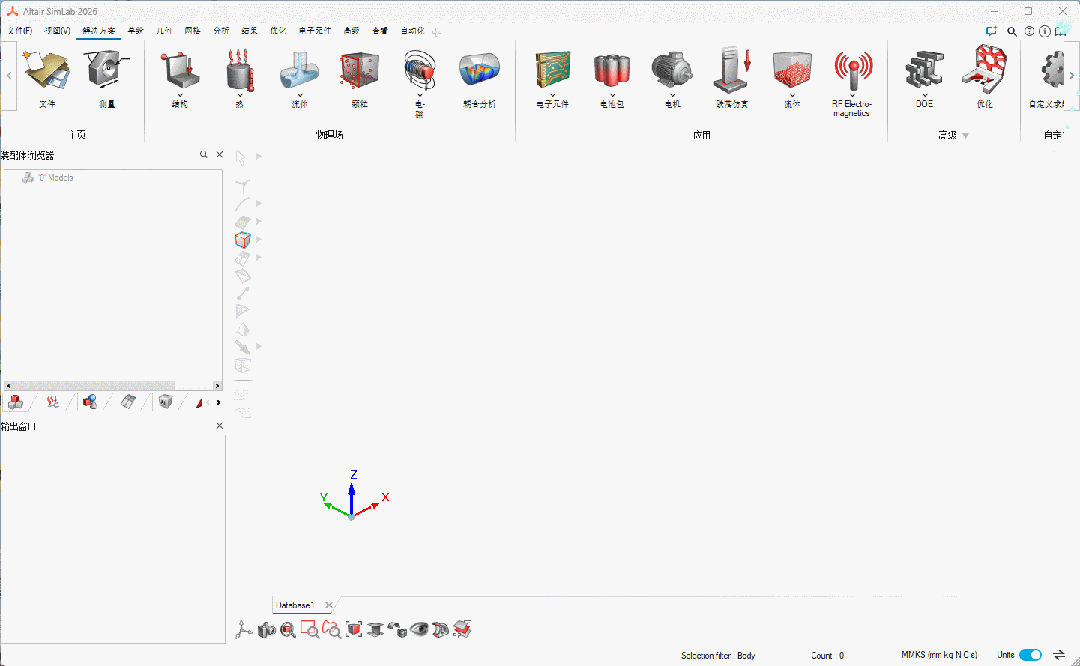Image resolution: width=1080 pixels, height=666 pixels.
Task: Switch to the 网格 ribbon tab
Action: click(x=192, y=31)
